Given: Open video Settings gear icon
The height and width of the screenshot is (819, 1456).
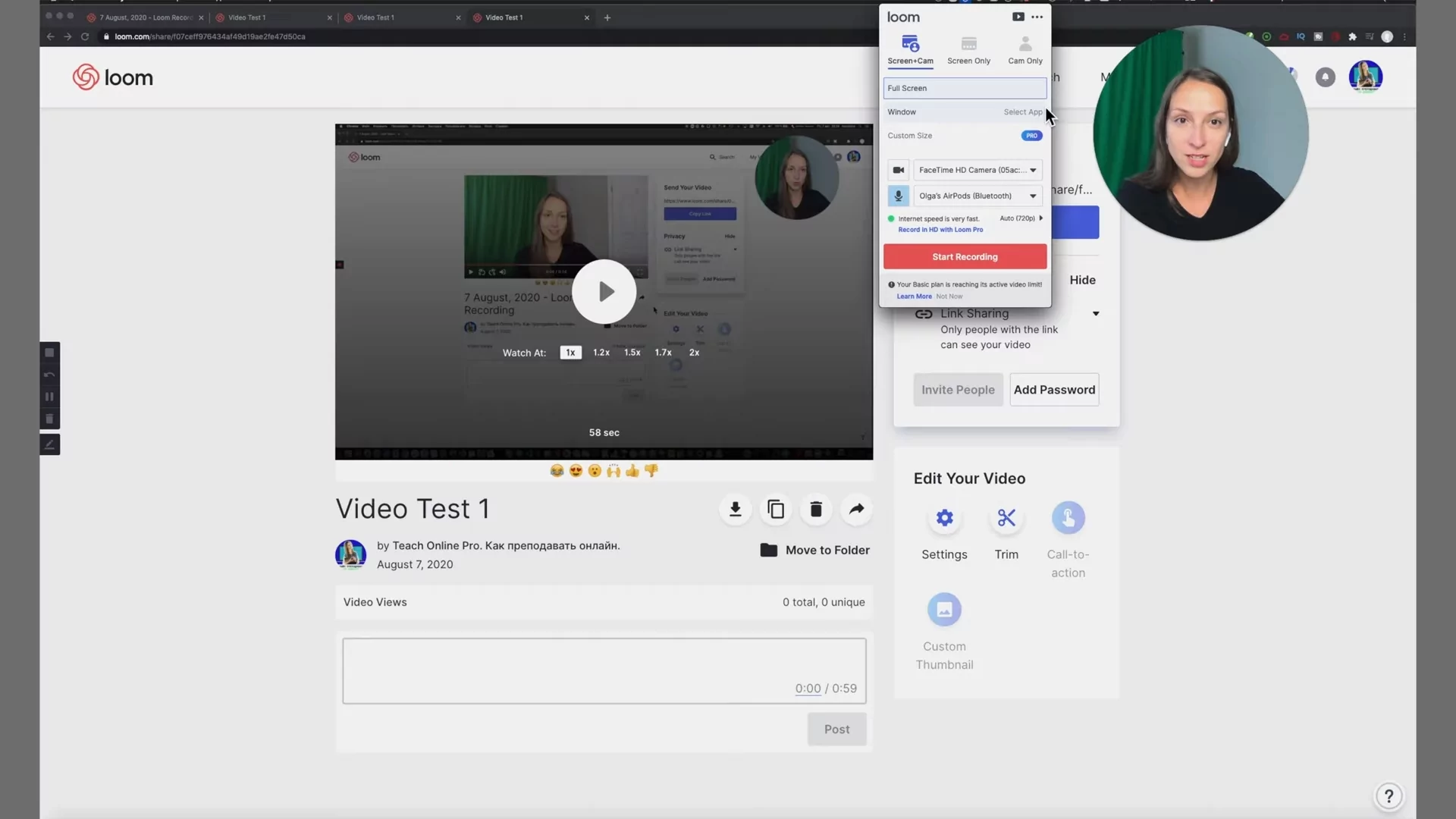Looking at the screenshot, I should [944, 518].
